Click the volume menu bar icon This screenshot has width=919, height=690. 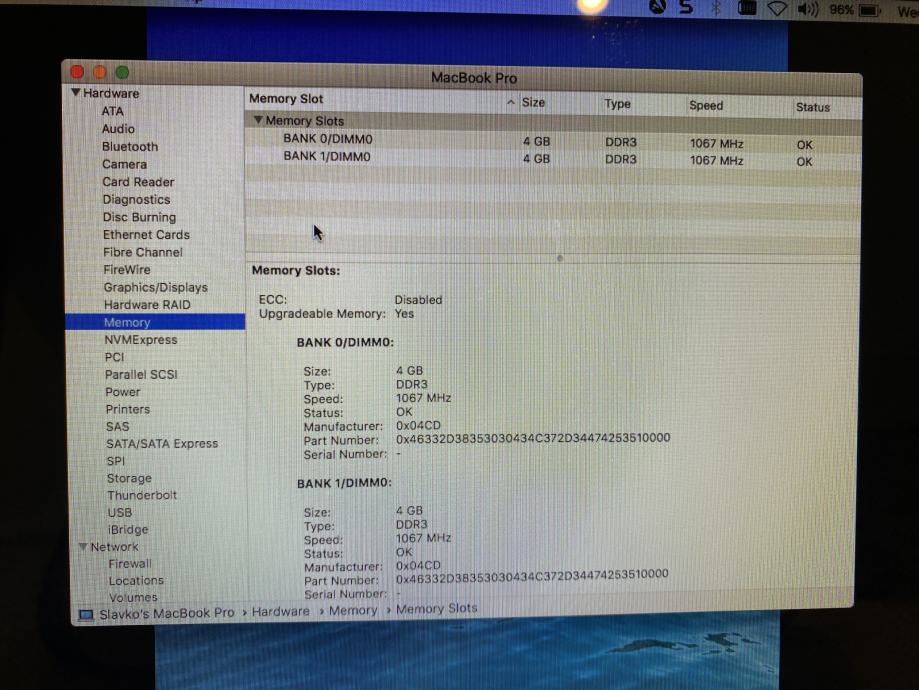[808, 9]
